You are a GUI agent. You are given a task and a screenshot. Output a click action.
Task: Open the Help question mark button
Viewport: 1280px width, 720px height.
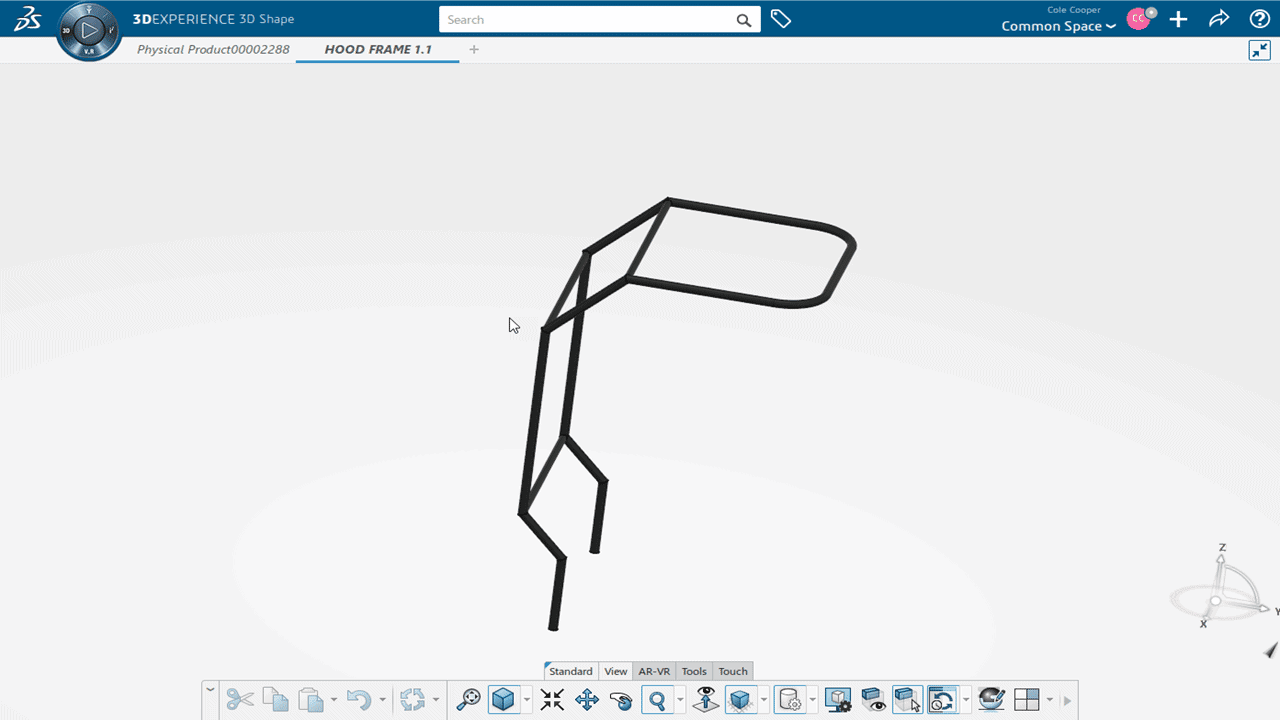pyautogui.click(x=1259, y=19)
